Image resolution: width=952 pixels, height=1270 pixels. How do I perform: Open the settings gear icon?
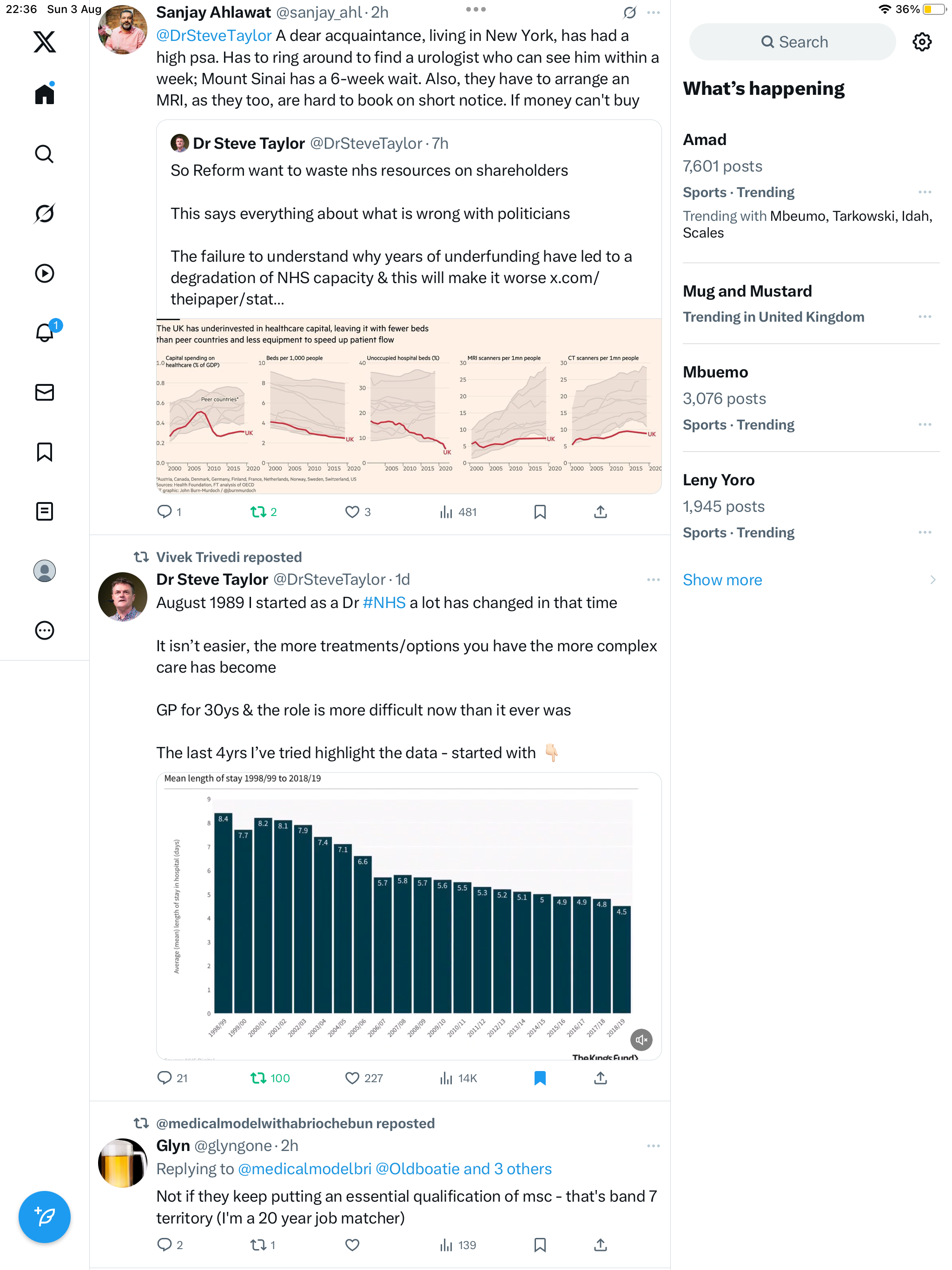[x=922, y=42]
